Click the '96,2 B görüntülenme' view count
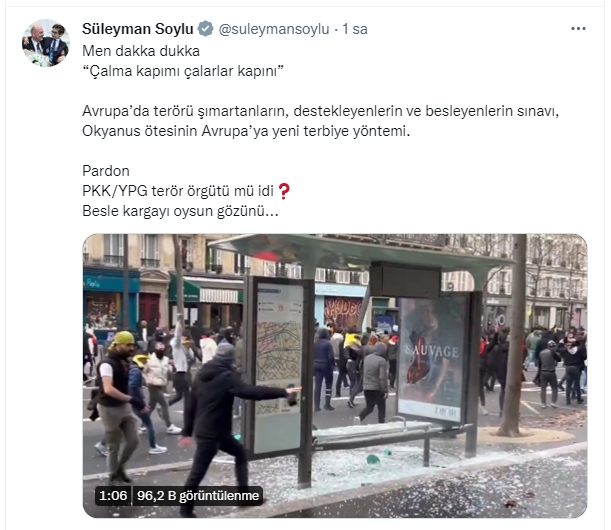 pos(198,496)
